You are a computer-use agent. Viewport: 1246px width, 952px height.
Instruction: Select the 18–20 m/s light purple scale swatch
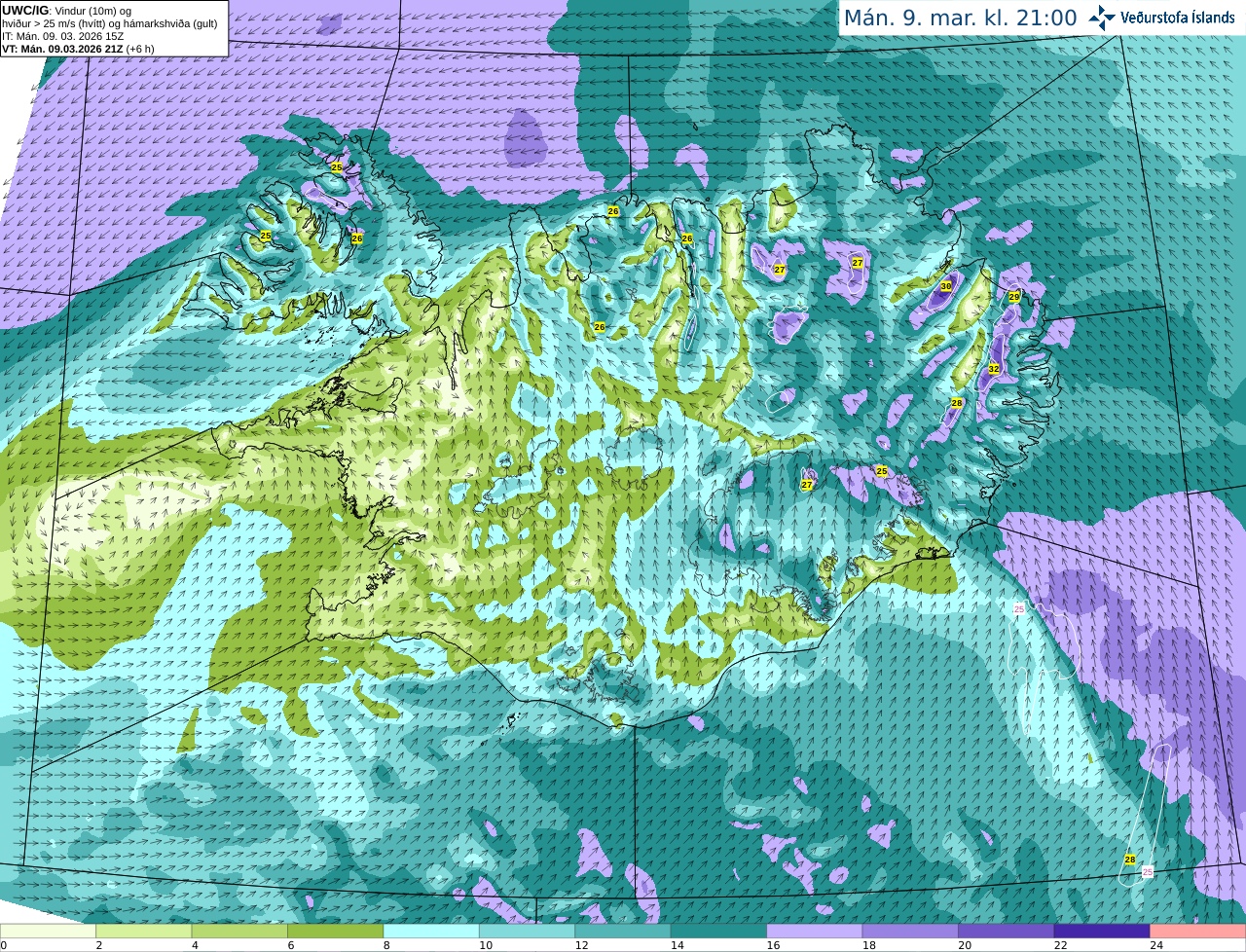tap(910, 931)
